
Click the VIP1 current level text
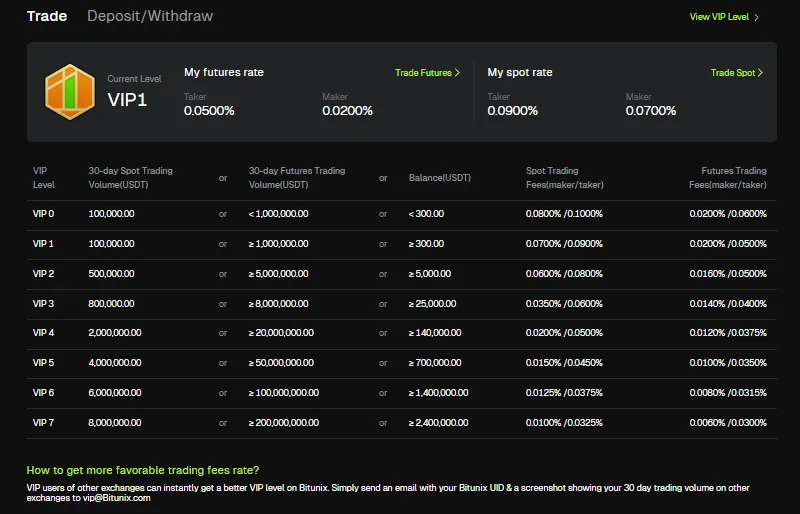(127, 100)
